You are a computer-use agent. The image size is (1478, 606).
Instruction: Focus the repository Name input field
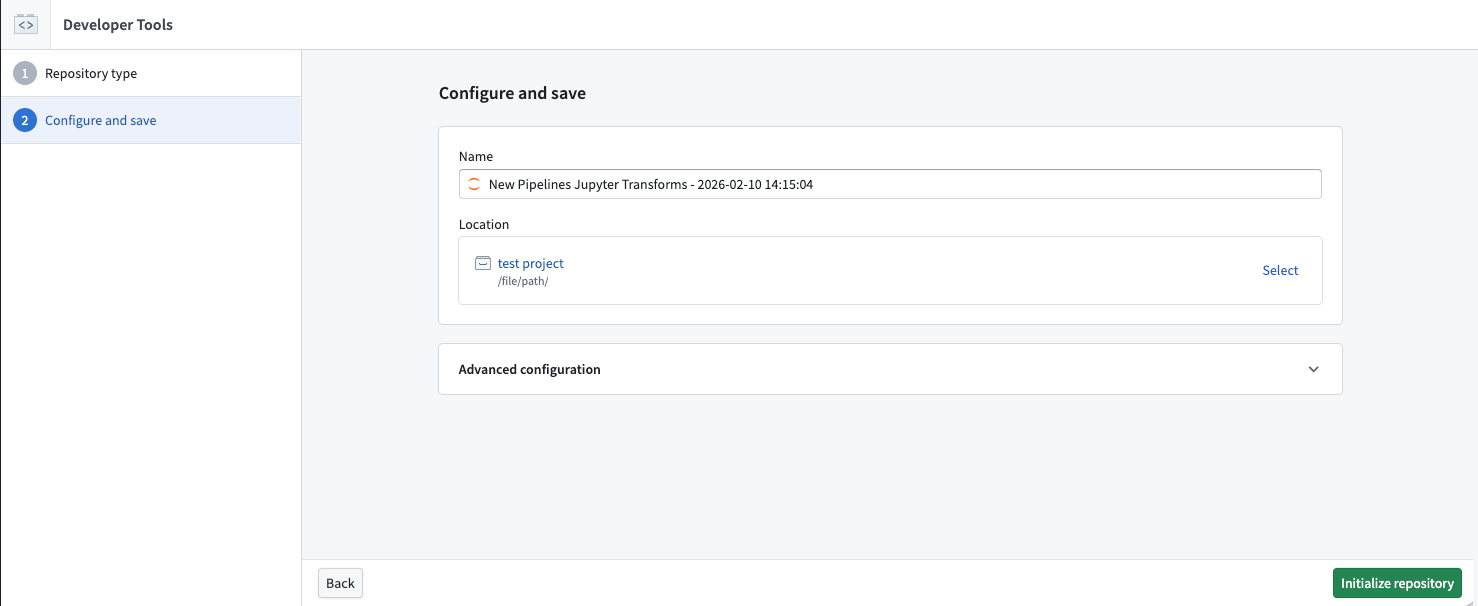(890, 184)
